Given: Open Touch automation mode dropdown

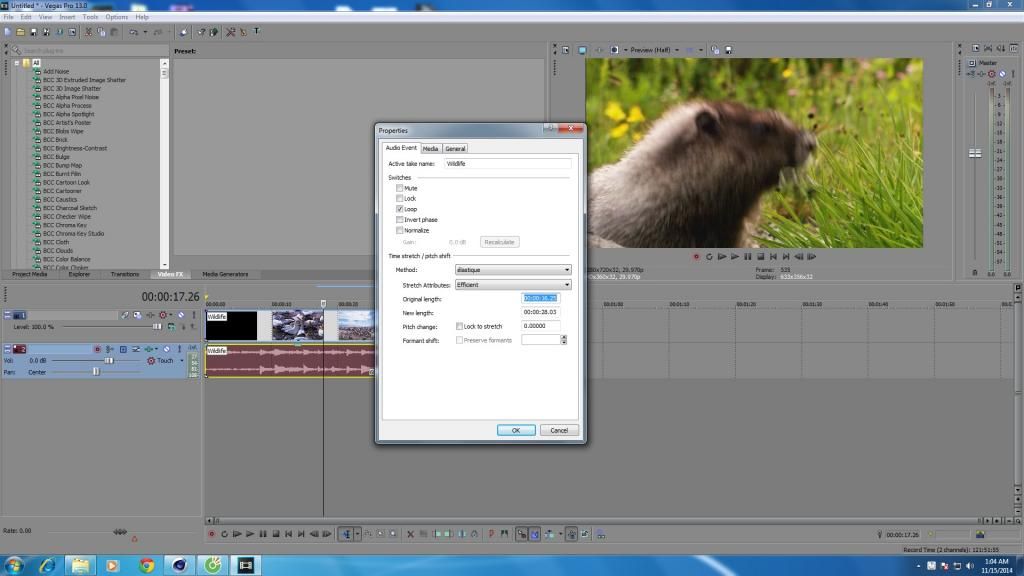Looking at the screenshot, I should (x=182, y=360).
